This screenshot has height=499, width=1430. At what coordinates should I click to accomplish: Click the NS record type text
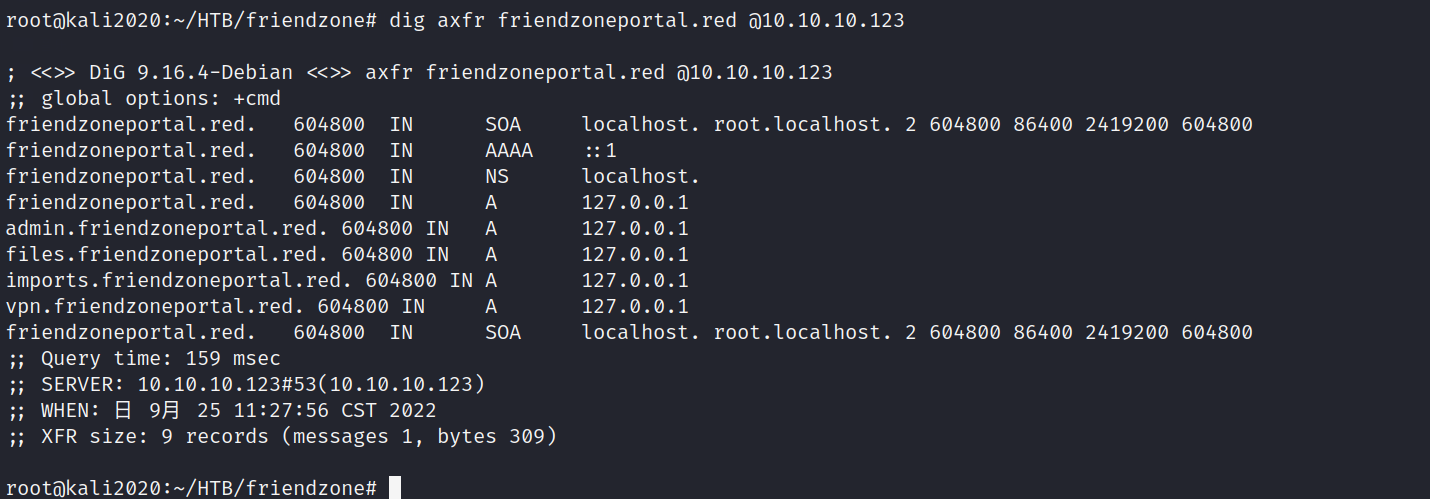point(497,177)
